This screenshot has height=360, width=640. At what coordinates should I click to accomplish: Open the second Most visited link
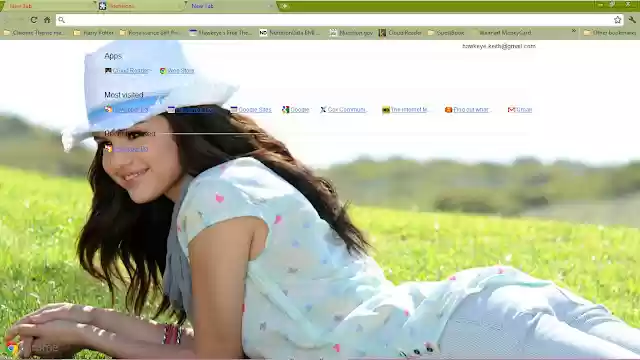(190, 109)
